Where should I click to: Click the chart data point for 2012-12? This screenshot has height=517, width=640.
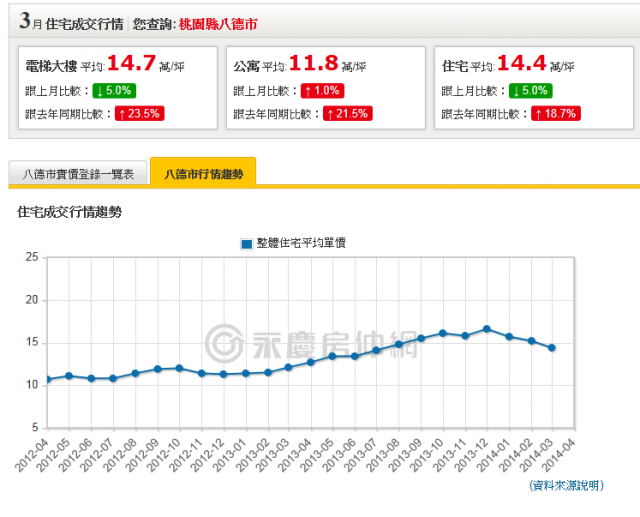[223, 374]
